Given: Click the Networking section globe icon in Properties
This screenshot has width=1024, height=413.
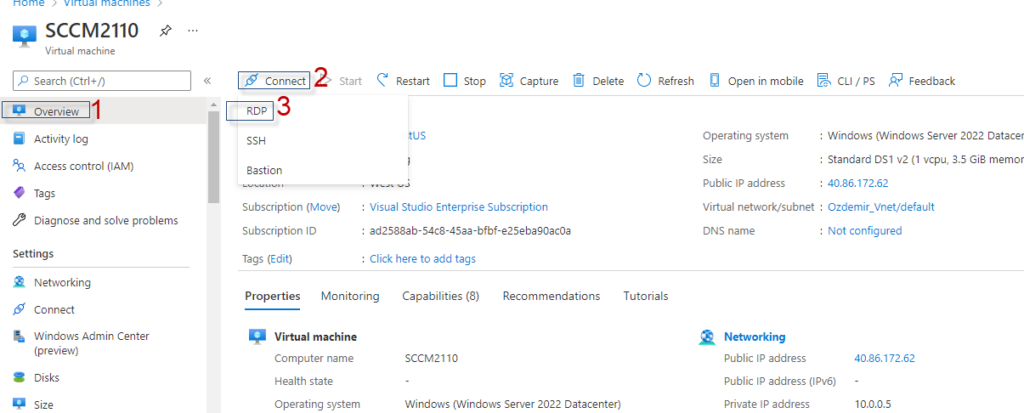Looking at the screenshot, I should point(707,337).
